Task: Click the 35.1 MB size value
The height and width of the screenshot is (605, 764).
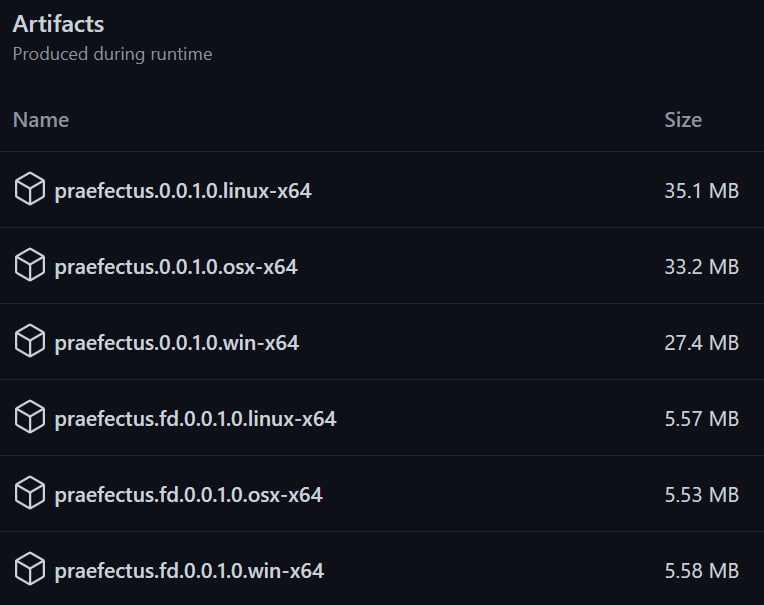Action: [x=702, y=190]
